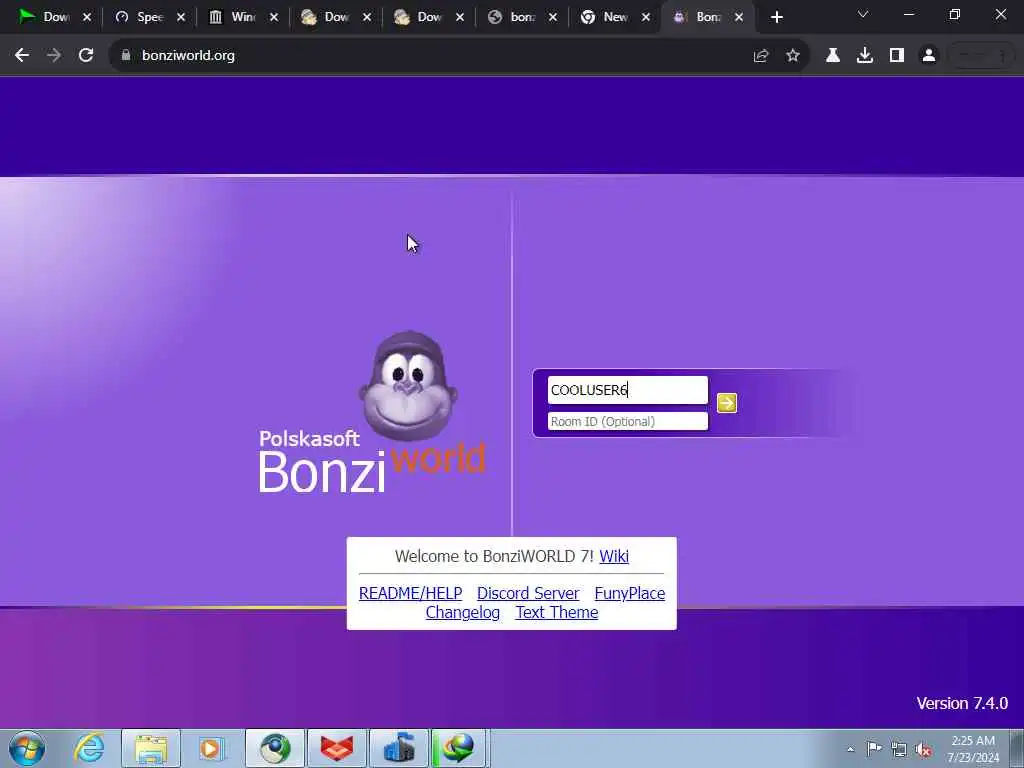Bookmark this page with the star
The image size is (1024, 768).
pos(793,56)
